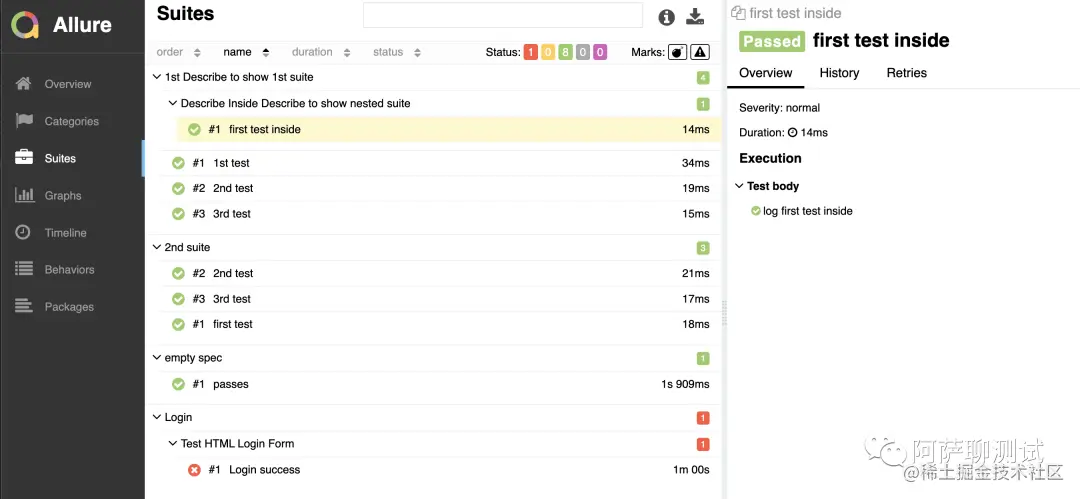
Task: Open the Packages sidebar menu item
Action: click(72, 307)
